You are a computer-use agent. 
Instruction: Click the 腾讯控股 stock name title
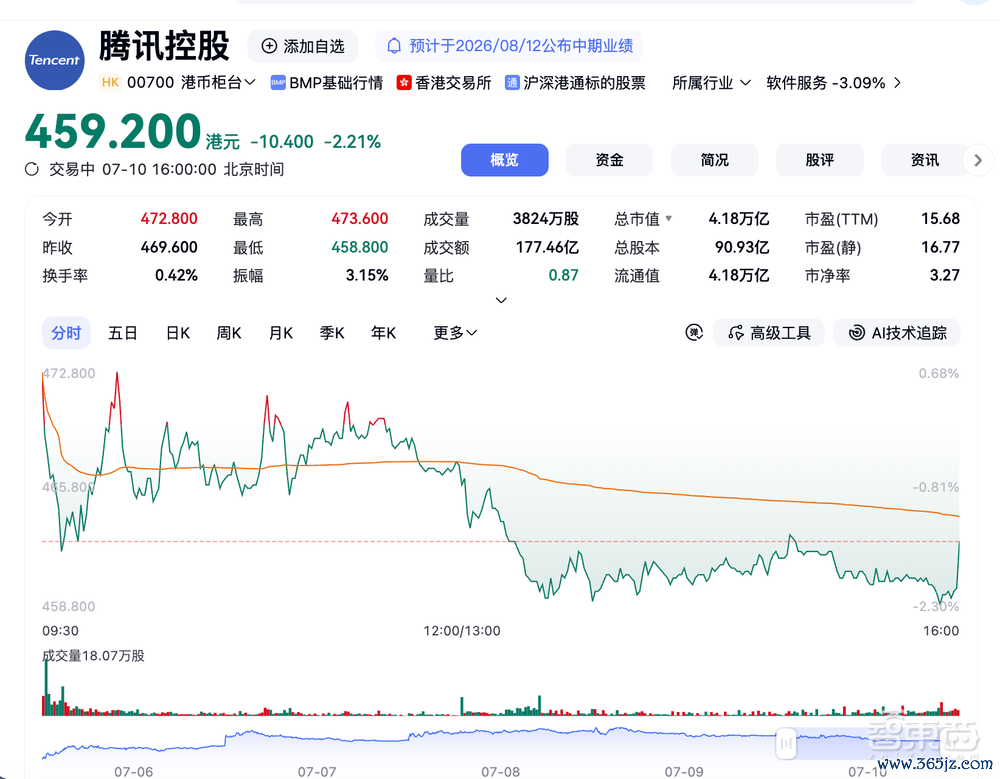(x=164, y=46)
